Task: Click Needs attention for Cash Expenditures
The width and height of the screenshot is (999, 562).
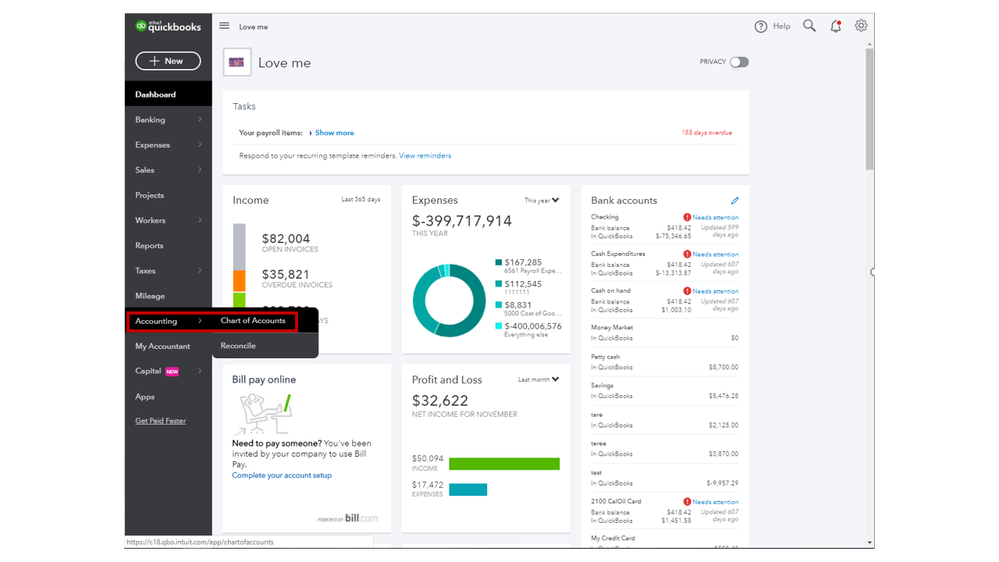Action: coord(715,254)
